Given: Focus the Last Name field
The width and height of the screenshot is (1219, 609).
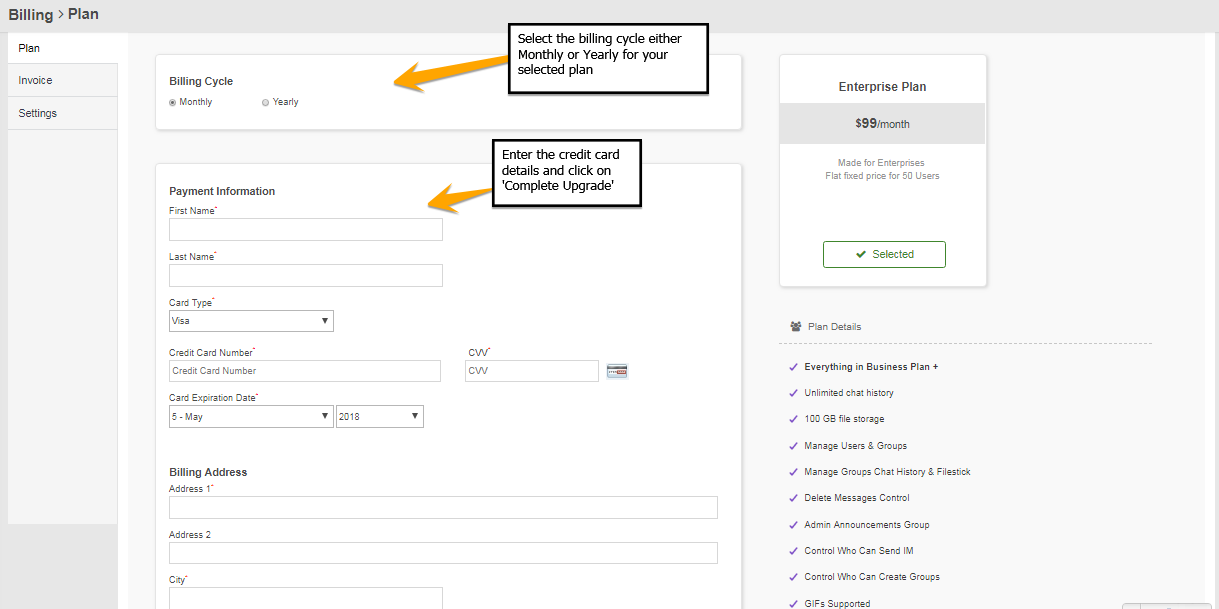Looking at the screenshot, I should 306,276.
